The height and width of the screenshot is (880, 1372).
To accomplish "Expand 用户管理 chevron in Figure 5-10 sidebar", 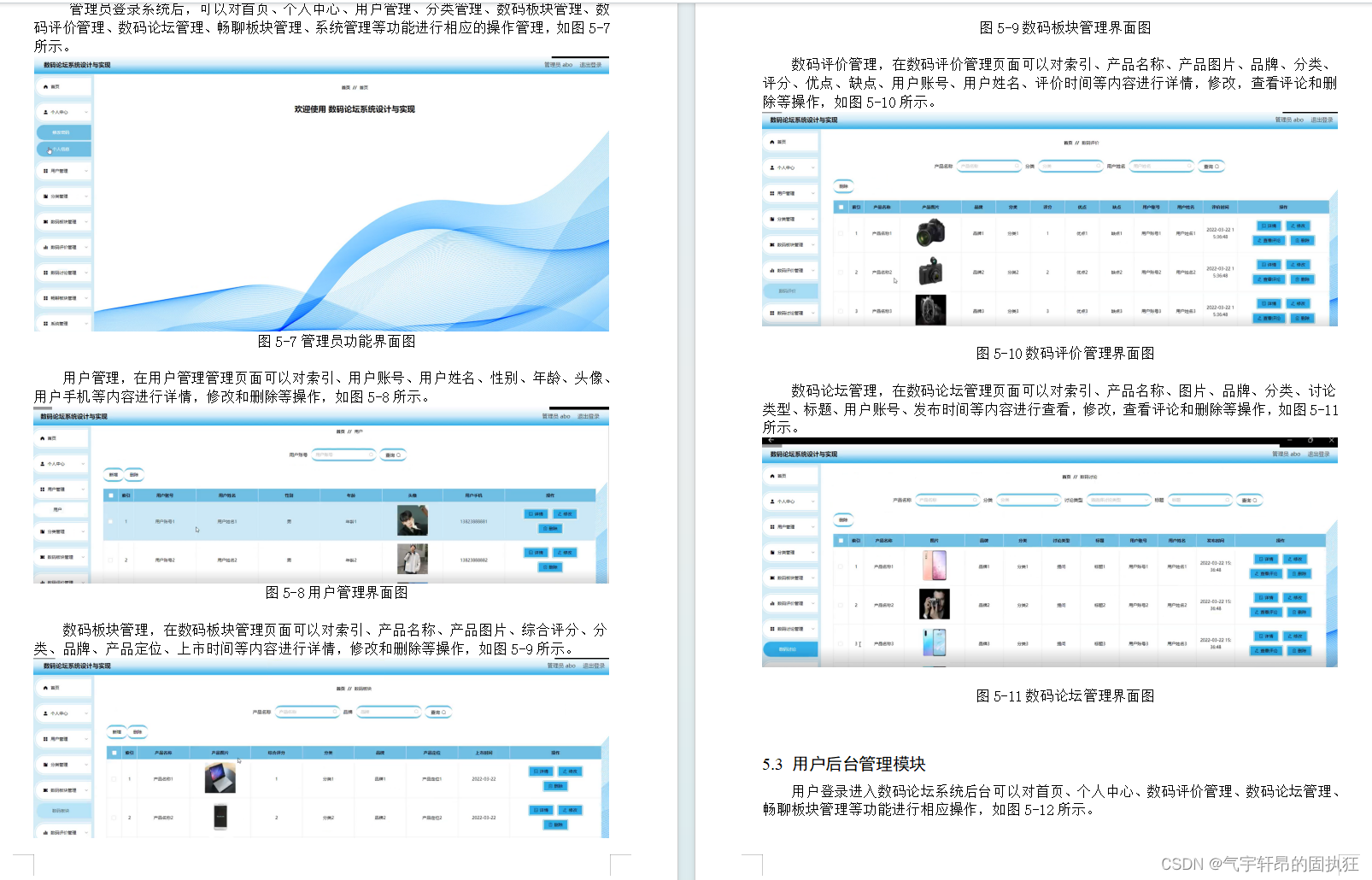I will (x=813, y=194).
